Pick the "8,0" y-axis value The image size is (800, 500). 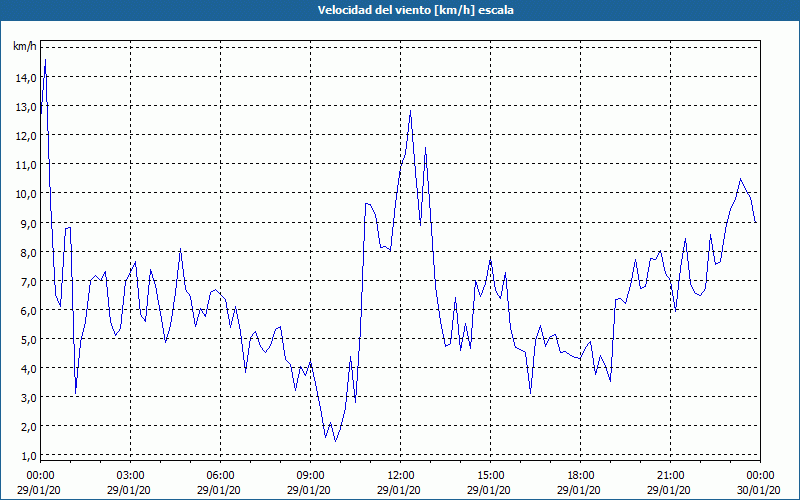tap(28, 253)
